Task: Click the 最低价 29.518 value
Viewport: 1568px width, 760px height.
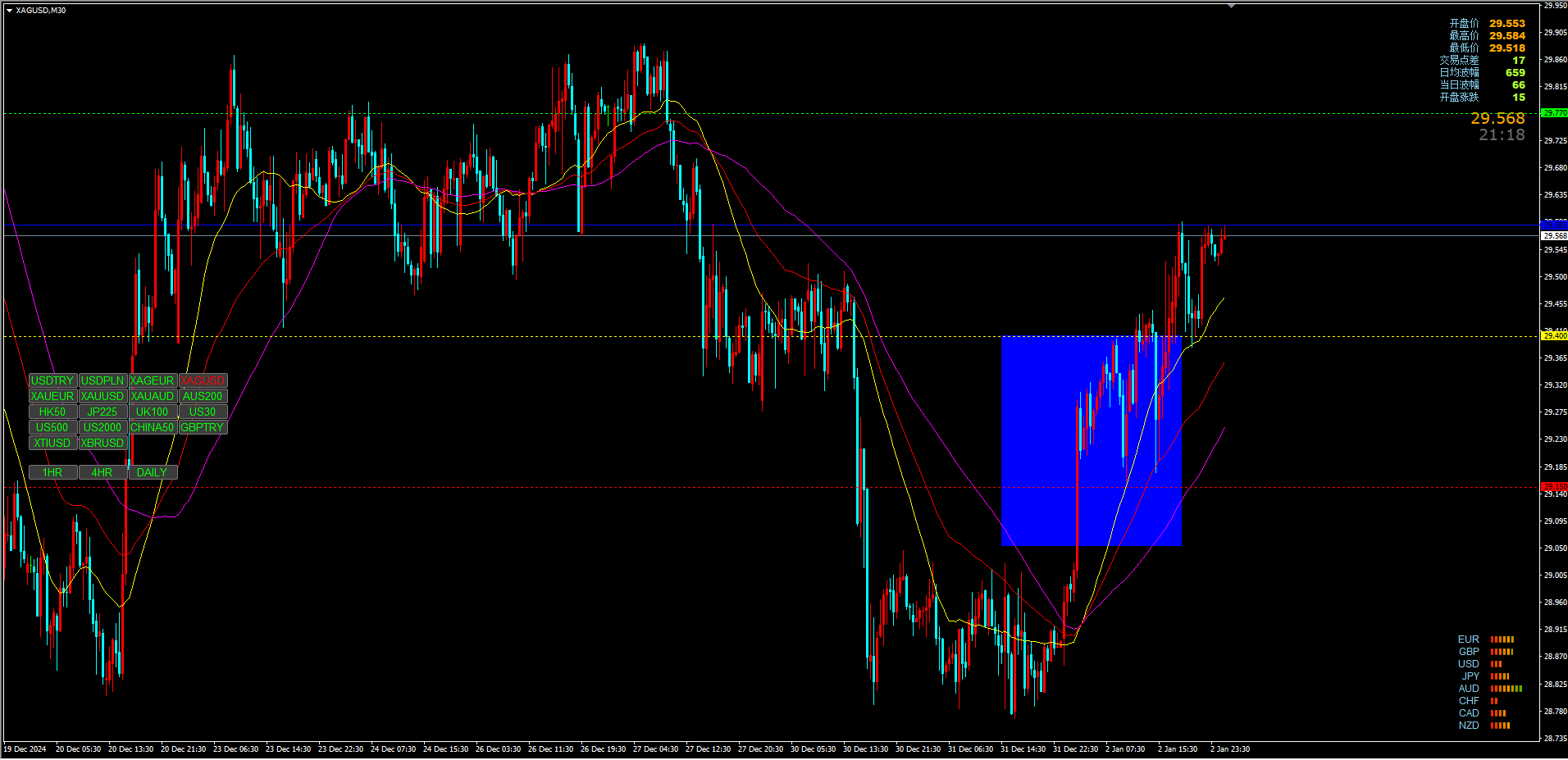Action: tap(1507, 48)
